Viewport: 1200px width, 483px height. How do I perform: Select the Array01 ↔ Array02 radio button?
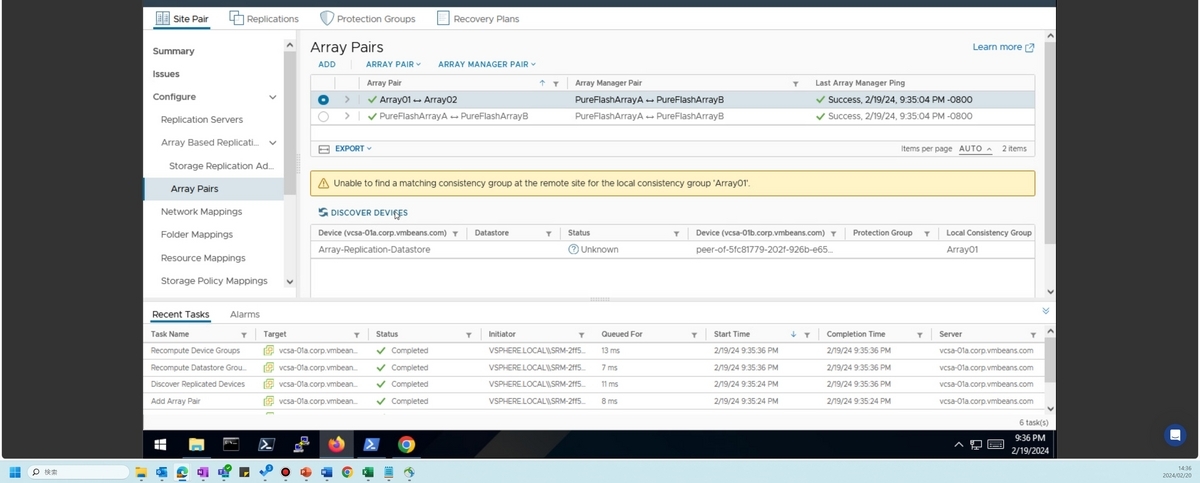[323, 100]
